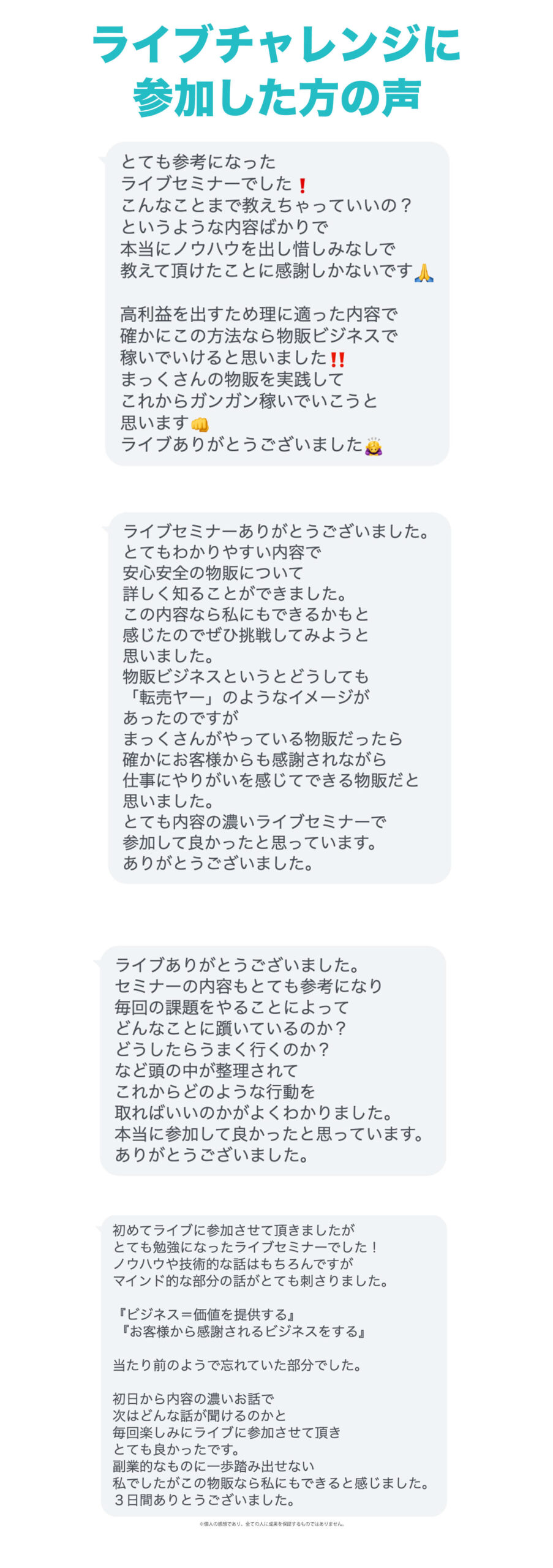Viewport: 553px width, 1568px height.
Task: Click the line 副業的なものに一歩踏み出せない
Action: click(x=214, y=1466)
